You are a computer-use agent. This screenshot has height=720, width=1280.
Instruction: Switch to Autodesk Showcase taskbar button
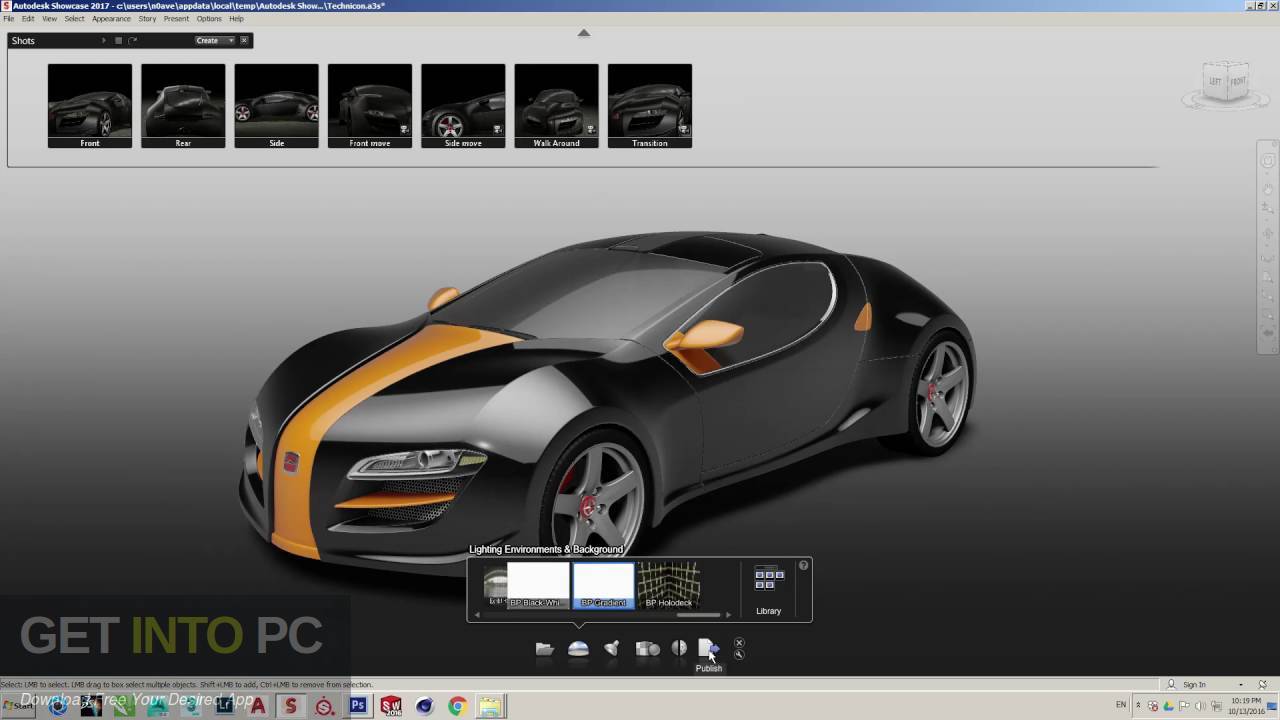point(291,706)
